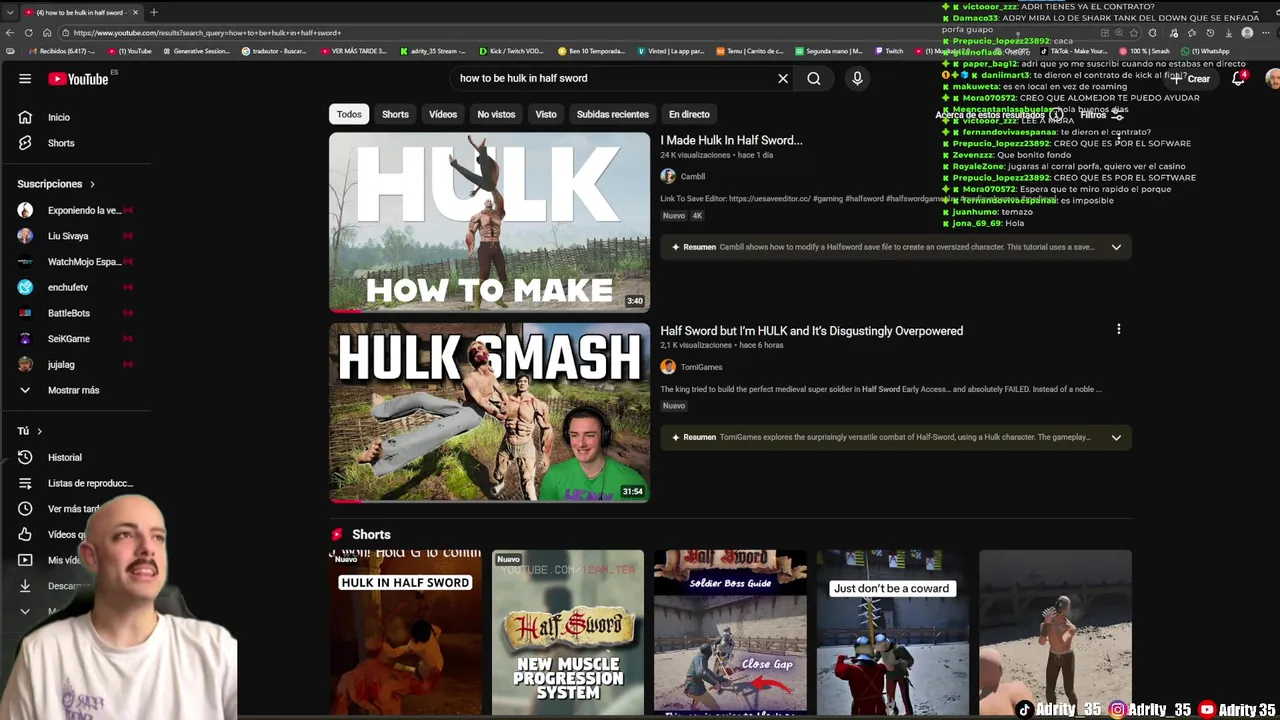The width and height of the screenshot is (1280, 720).
Task: Open title Half Sword but I'm HULK
Action: [x=811, y=331]
